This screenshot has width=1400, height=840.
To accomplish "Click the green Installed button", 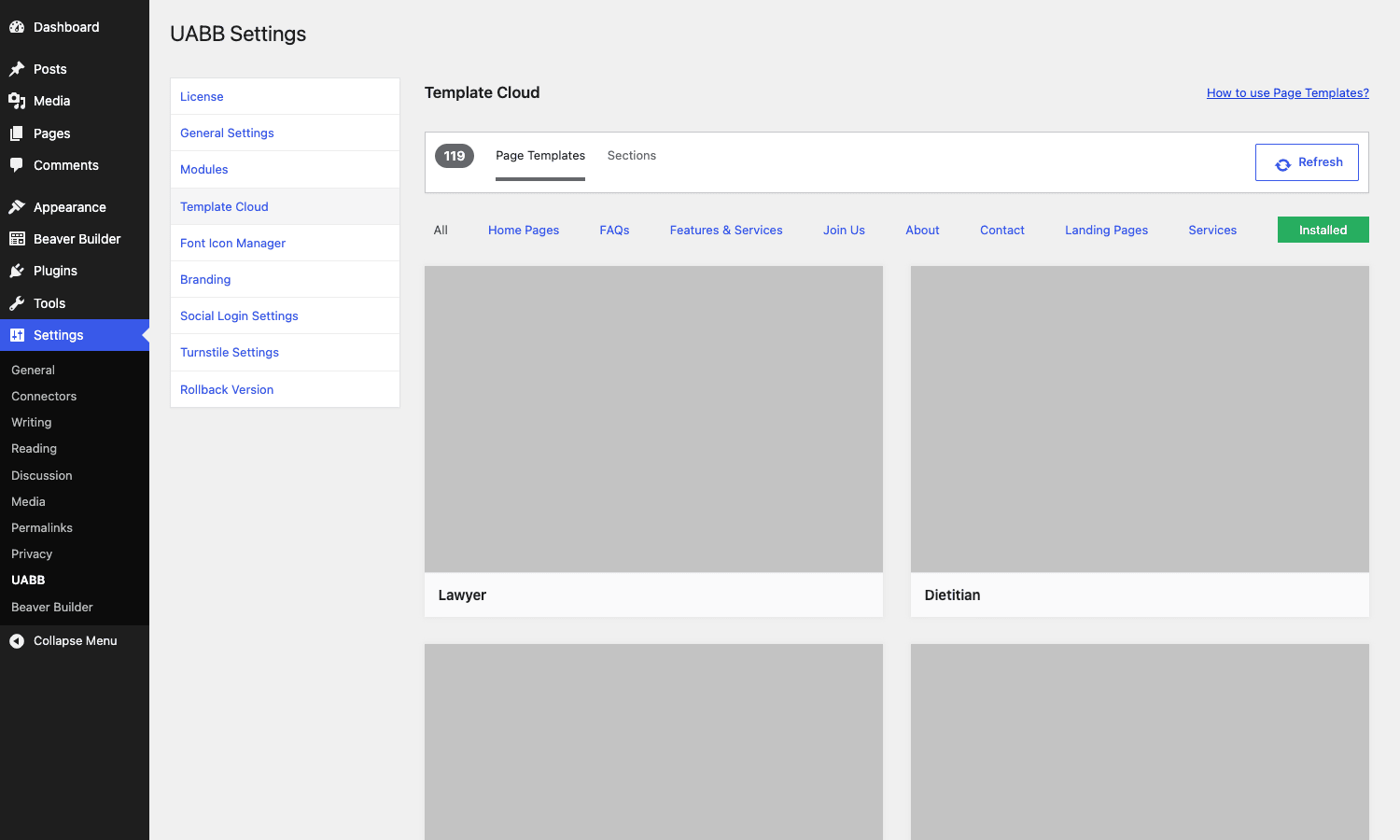I will 1323,230.
